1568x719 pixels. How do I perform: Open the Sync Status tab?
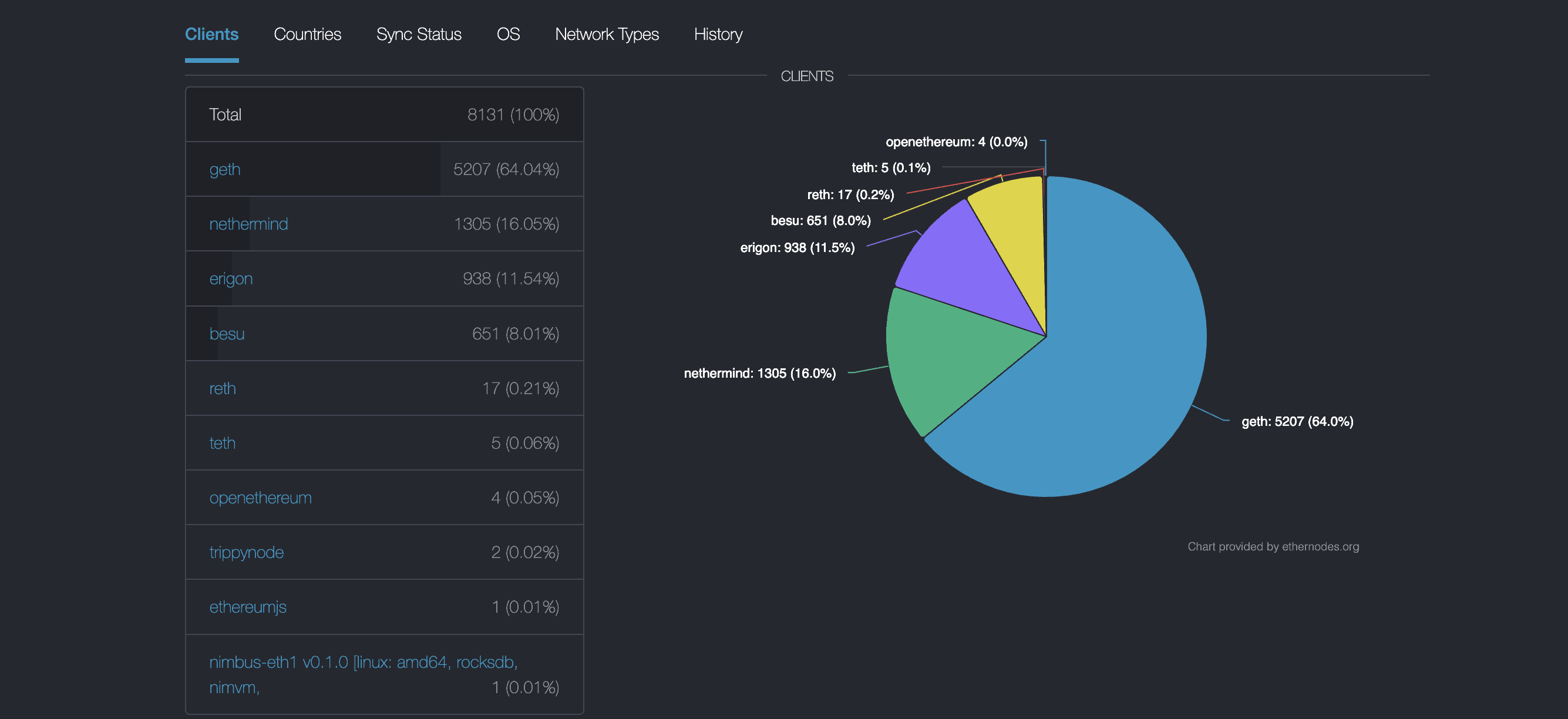pyautogui.click(x=419, y=34)
